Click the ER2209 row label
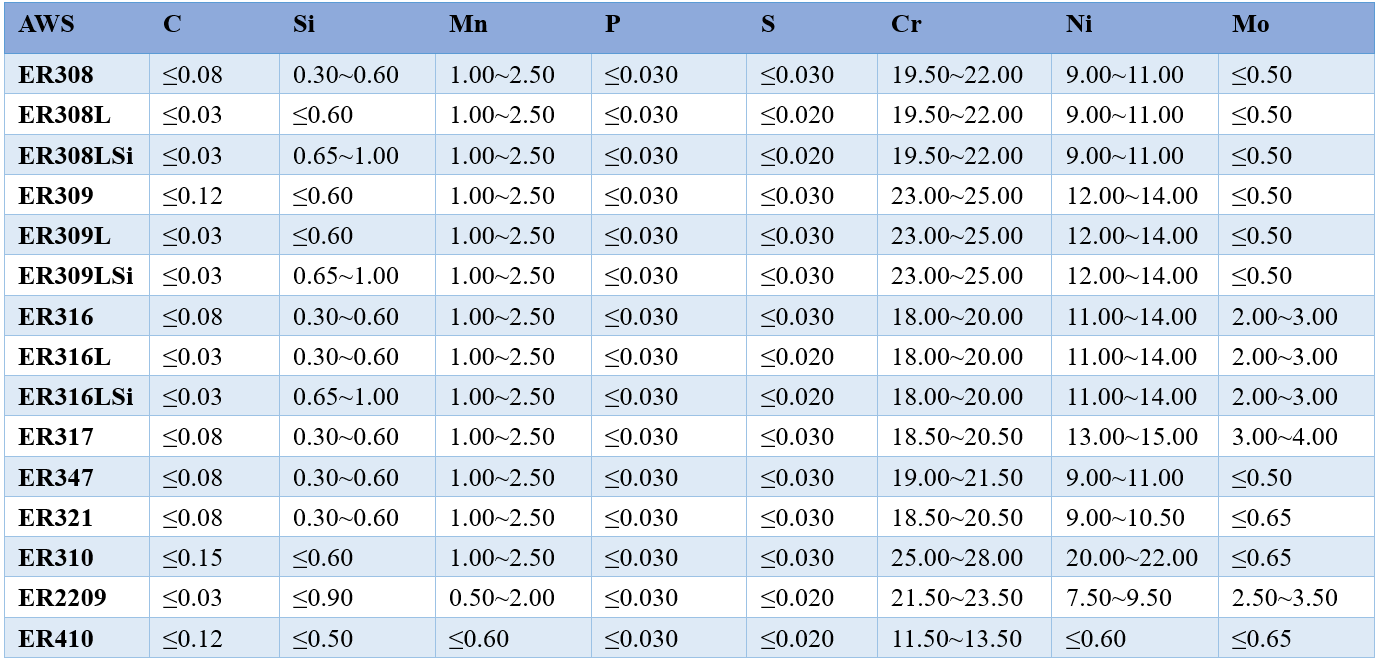This screenshot has height=672, width=1377. [x=62, y=599]
